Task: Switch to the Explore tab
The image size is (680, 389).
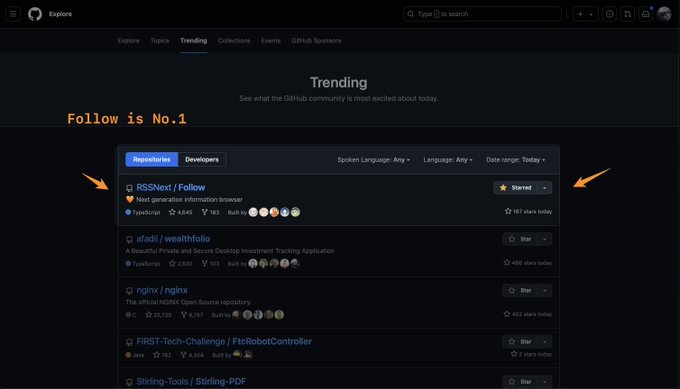Action: point(128,40)
